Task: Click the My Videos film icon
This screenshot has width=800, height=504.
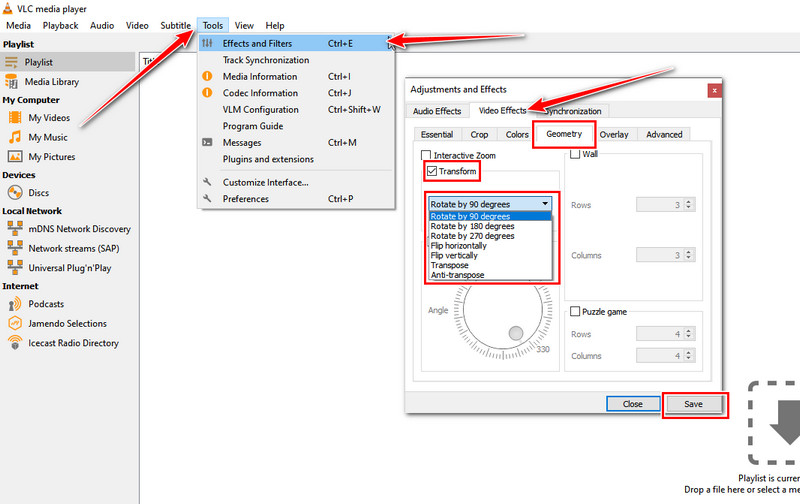Action: point(15,118)
